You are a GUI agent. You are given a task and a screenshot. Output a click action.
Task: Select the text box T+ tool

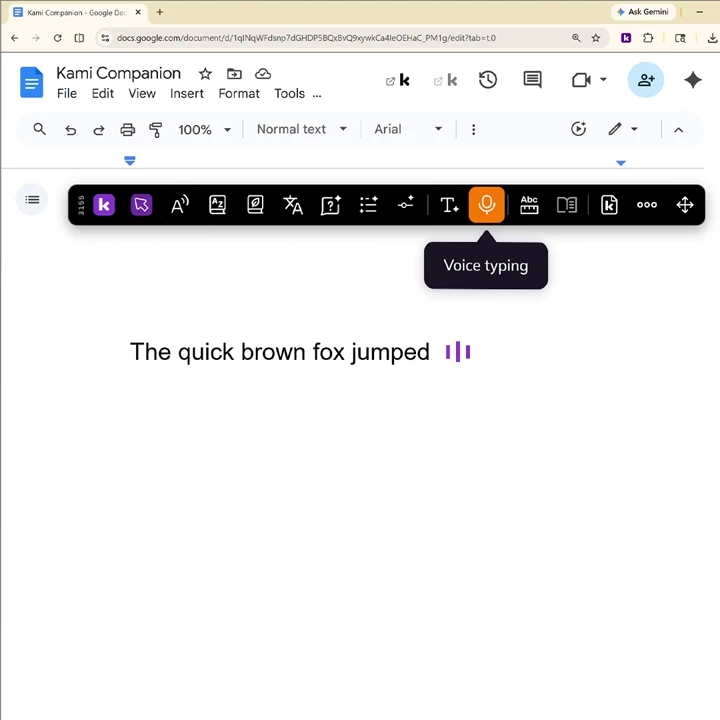click(x=449, y=205)
